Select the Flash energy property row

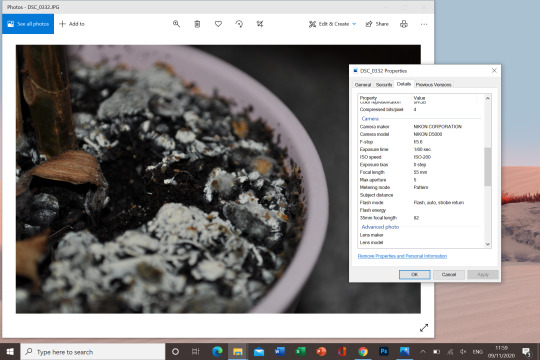click(x=421, y=210)
